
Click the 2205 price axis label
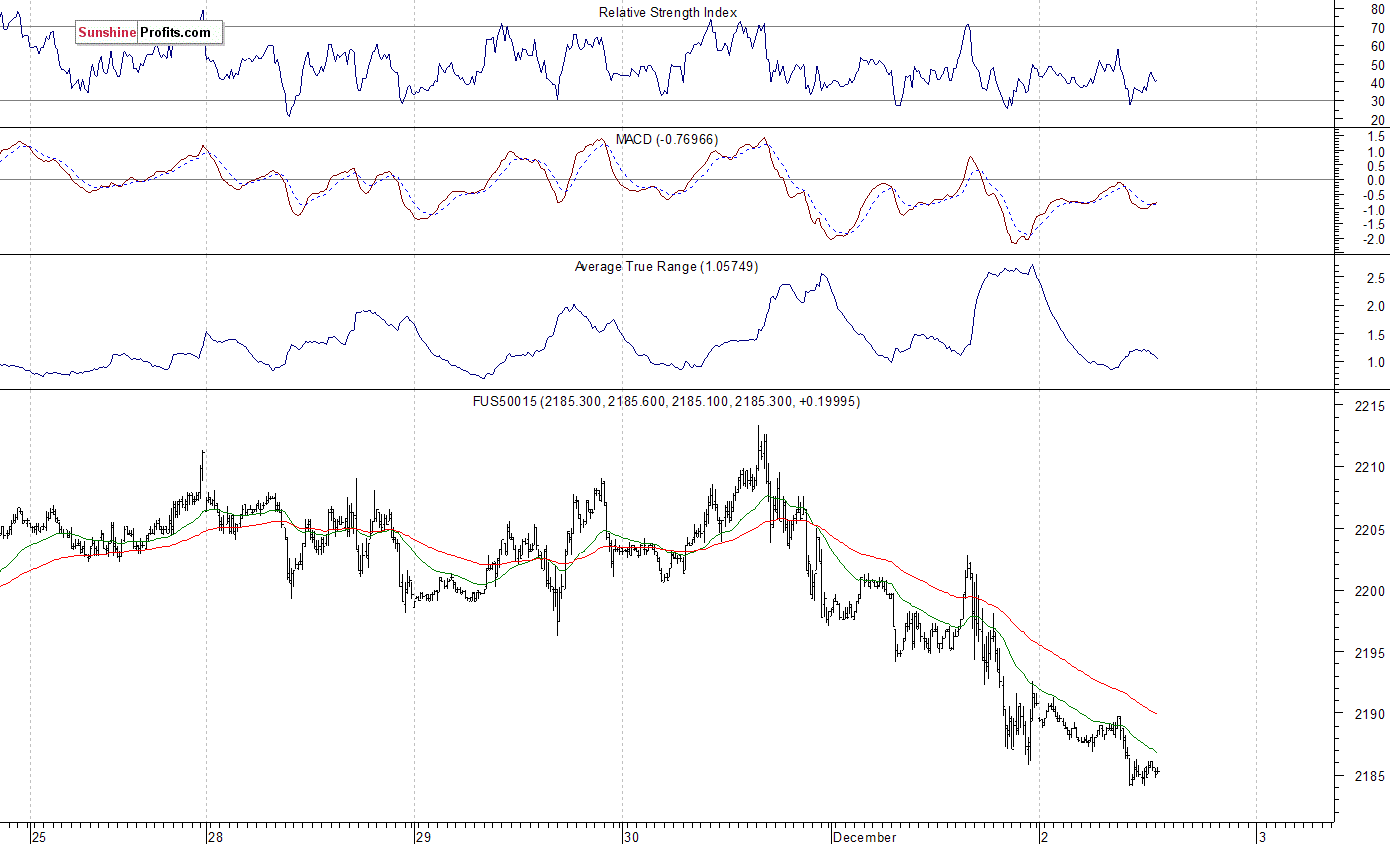pos(1371,530)
